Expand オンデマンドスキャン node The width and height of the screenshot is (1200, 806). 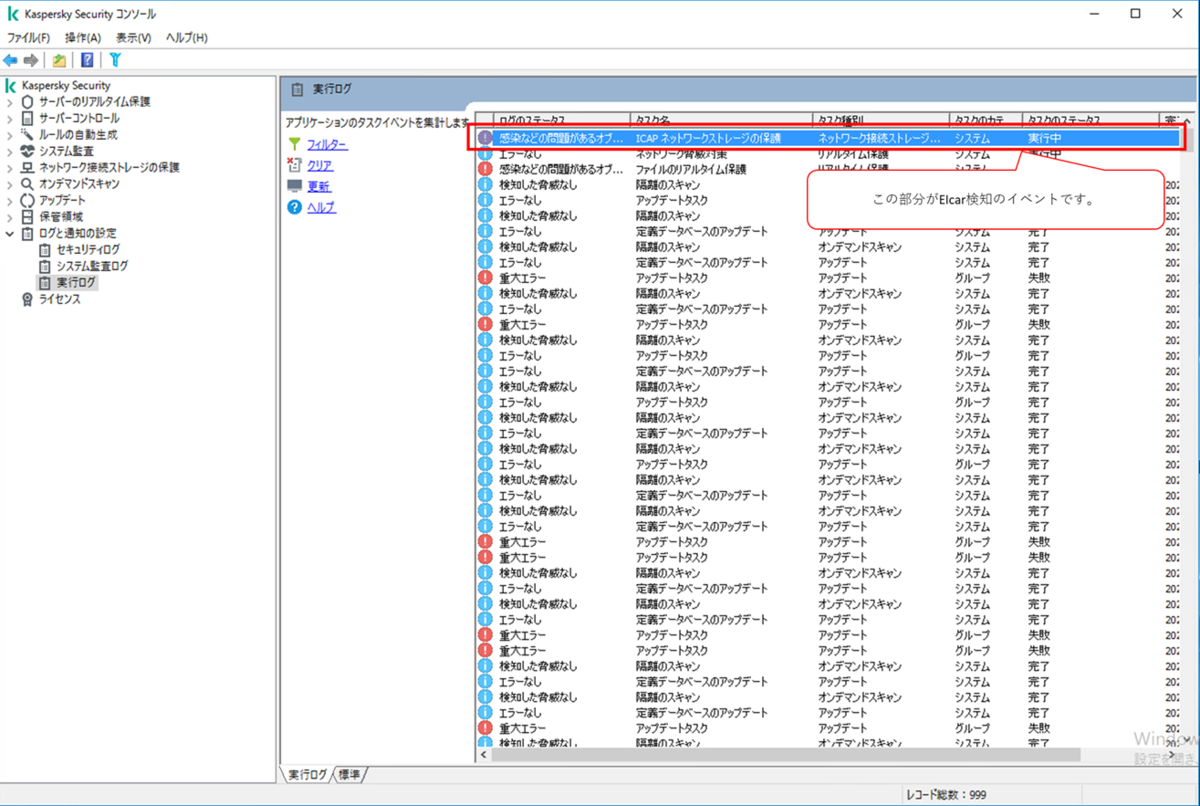point(10,184)
